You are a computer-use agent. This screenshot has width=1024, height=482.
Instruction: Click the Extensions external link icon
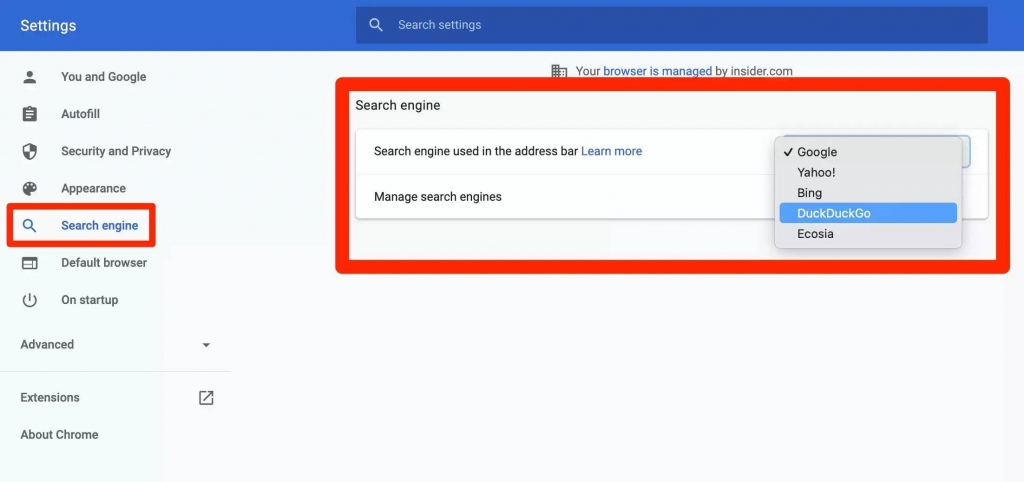(x=206, y=398)
